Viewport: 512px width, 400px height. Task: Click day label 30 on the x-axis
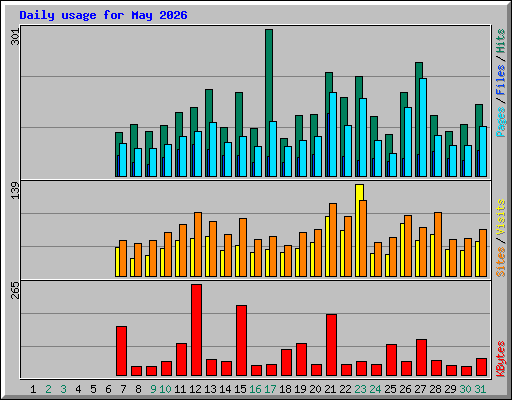click(465, 389)
